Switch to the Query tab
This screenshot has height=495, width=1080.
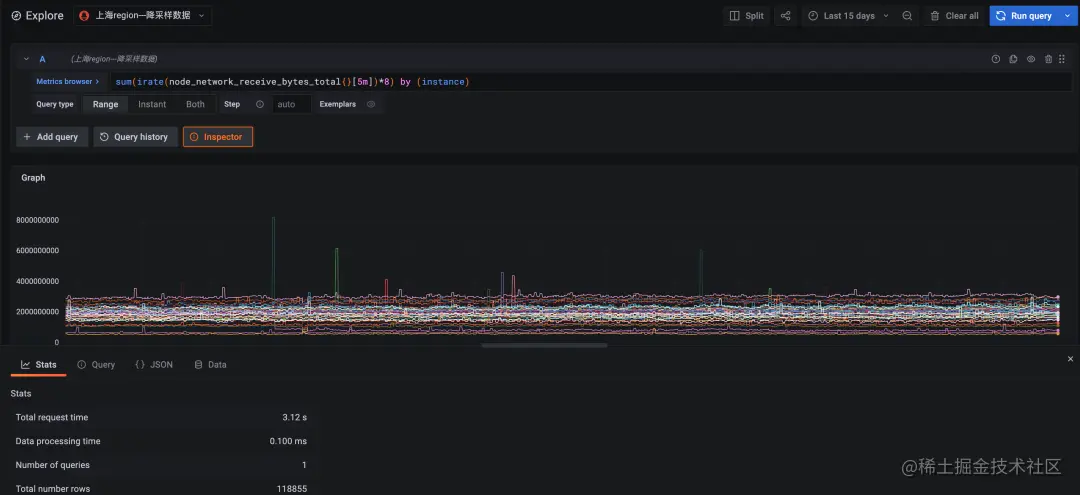96,365
